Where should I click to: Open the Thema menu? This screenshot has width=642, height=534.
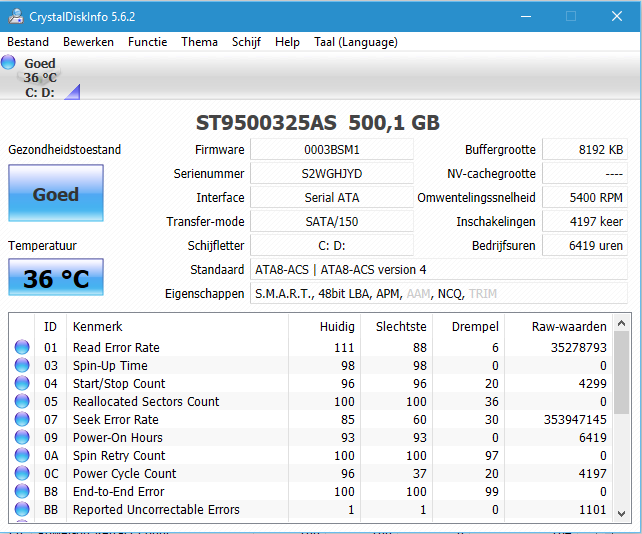[199, 42]
